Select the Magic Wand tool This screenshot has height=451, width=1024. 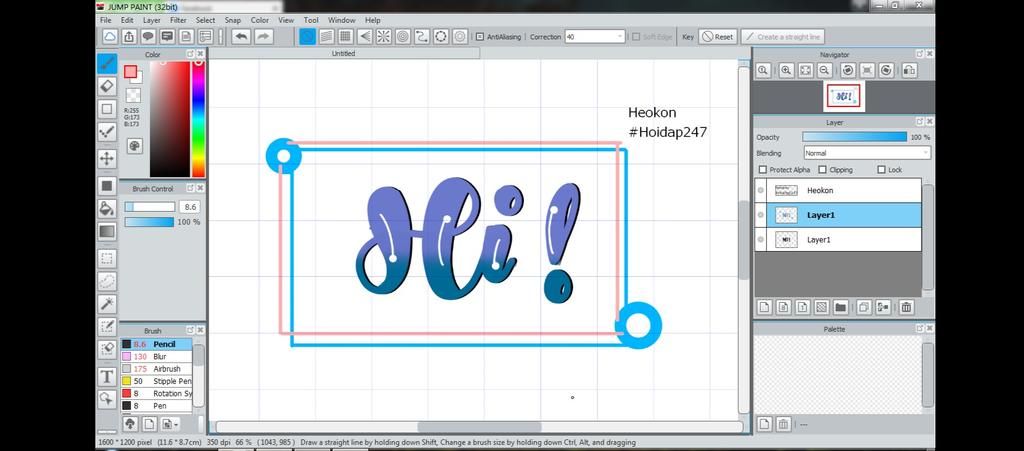click(x=107, y=303)
